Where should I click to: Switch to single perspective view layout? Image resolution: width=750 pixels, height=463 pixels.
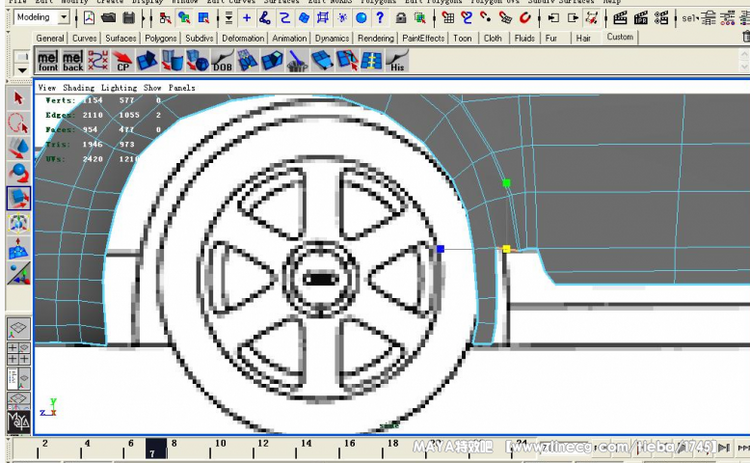tap(18, 328)
